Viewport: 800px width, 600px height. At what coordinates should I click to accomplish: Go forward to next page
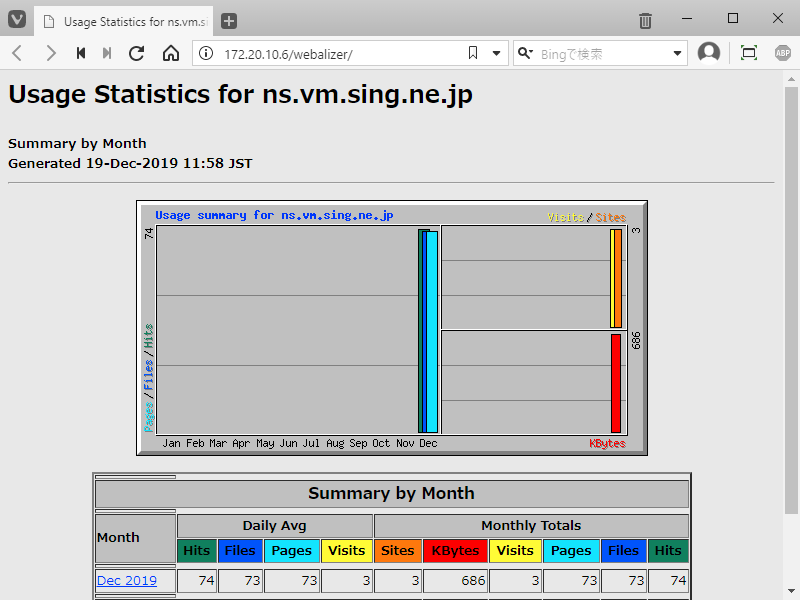click(x=50, y=53)
